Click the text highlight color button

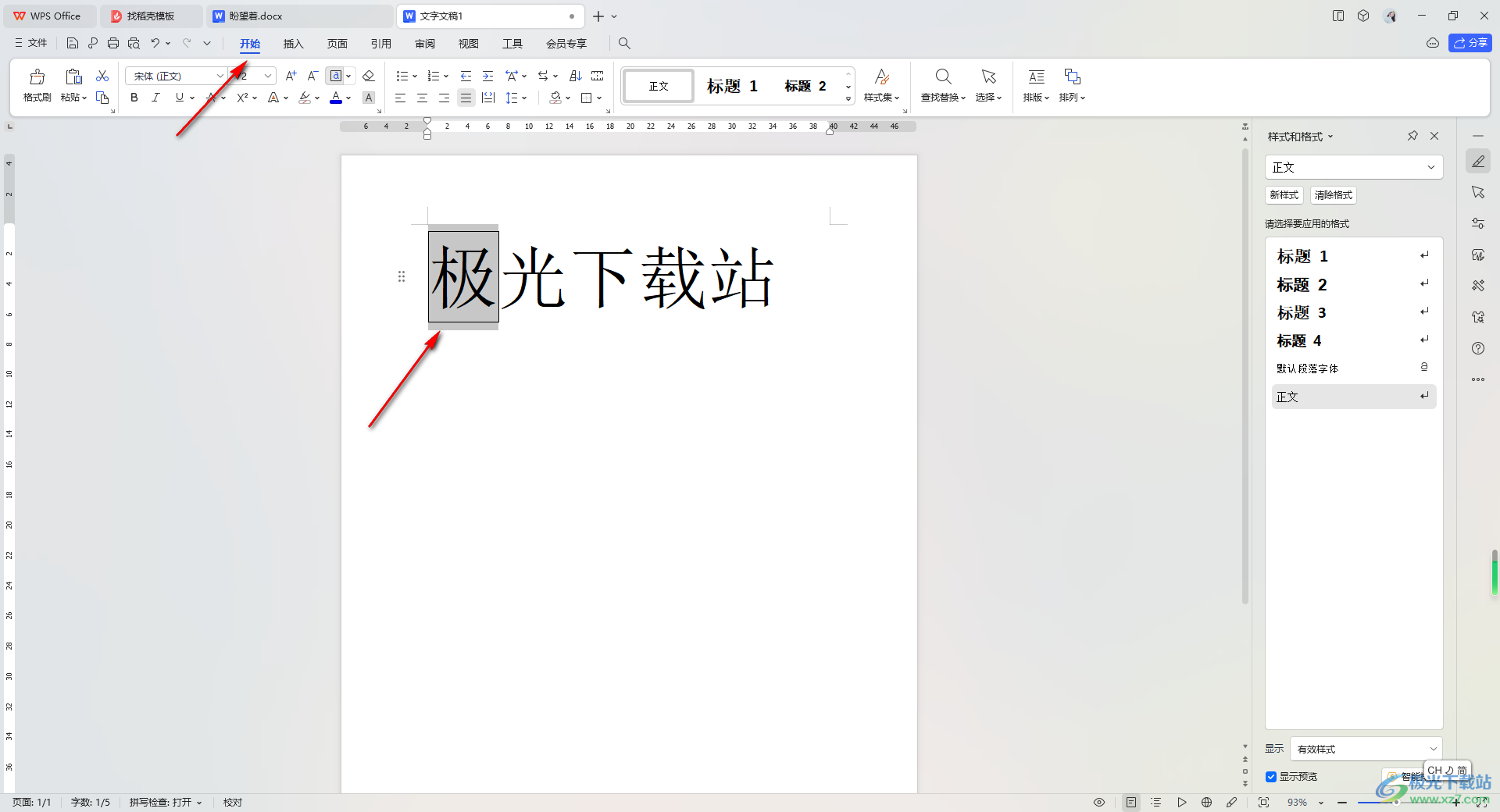[305, 98]
